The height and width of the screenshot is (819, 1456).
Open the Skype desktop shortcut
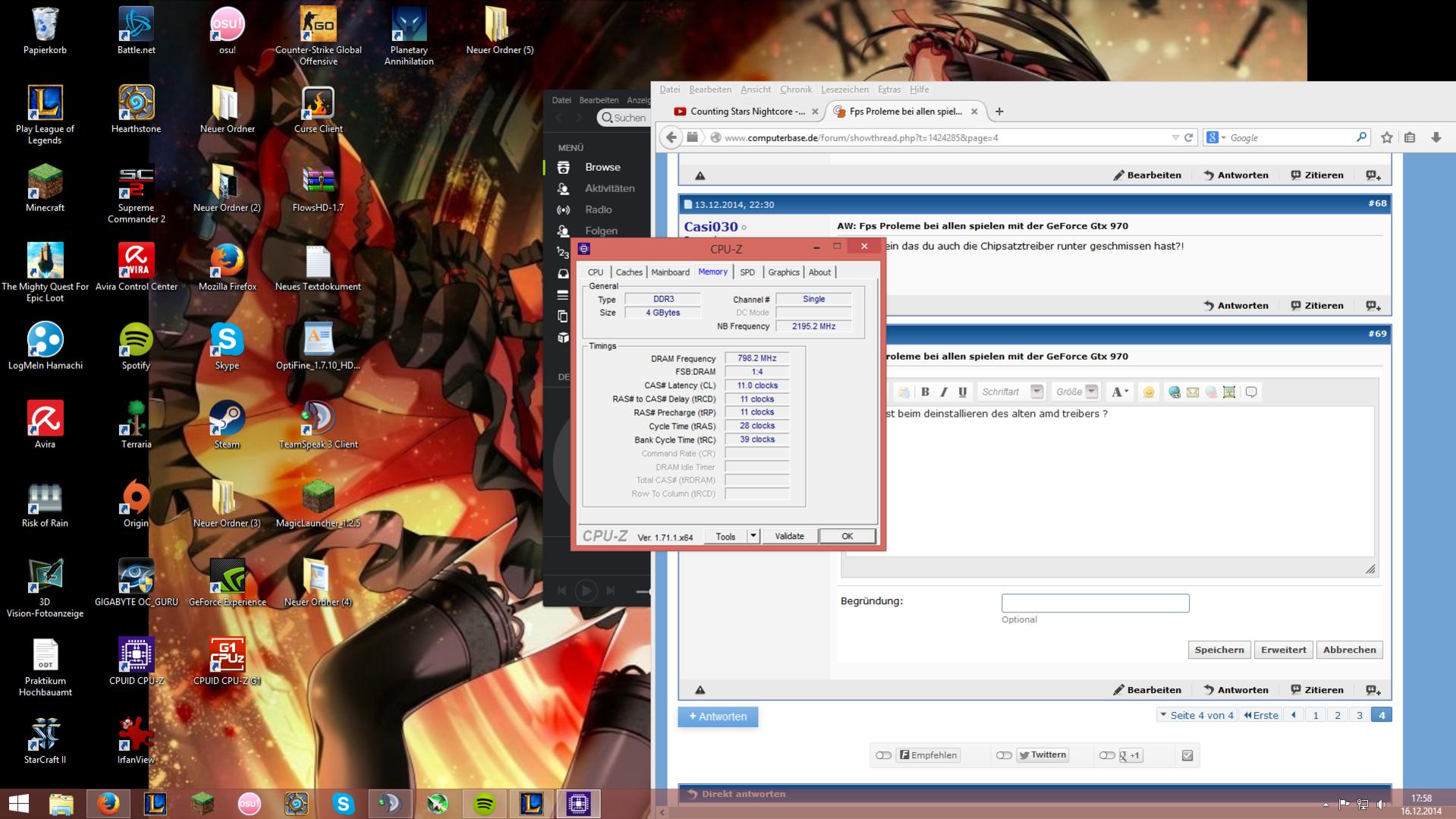tap(227, 346)
